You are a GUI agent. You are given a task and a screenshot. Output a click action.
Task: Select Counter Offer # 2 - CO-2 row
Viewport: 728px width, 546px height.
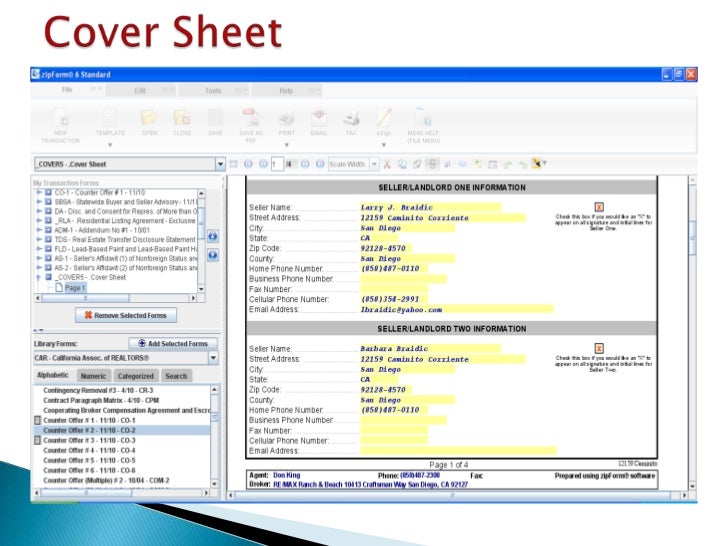tap(122, 430)
